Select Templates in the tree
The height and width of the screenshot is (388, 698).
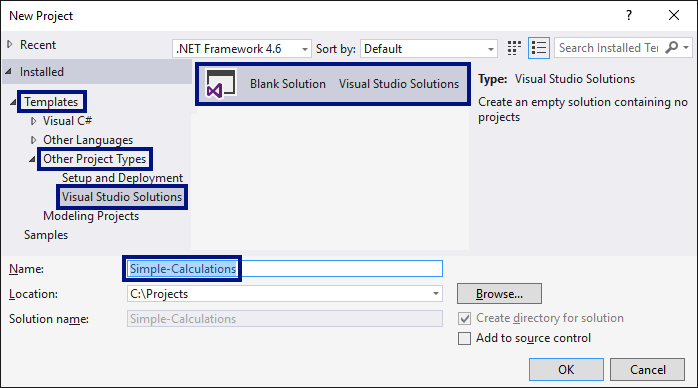pos(51,102)
